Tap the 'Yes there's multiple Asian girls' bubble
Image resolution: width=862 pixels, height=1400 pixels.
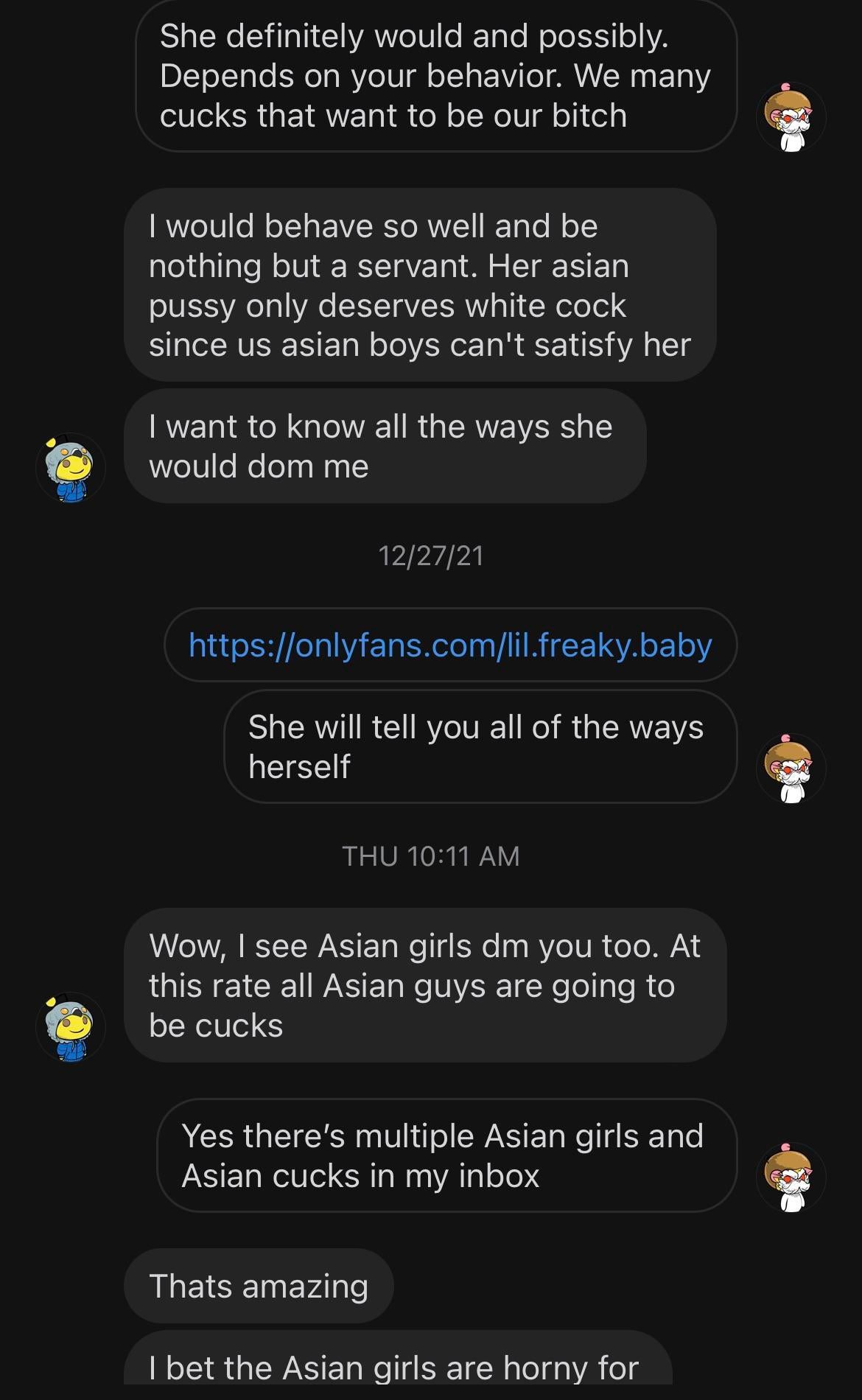coord(447,1155)
